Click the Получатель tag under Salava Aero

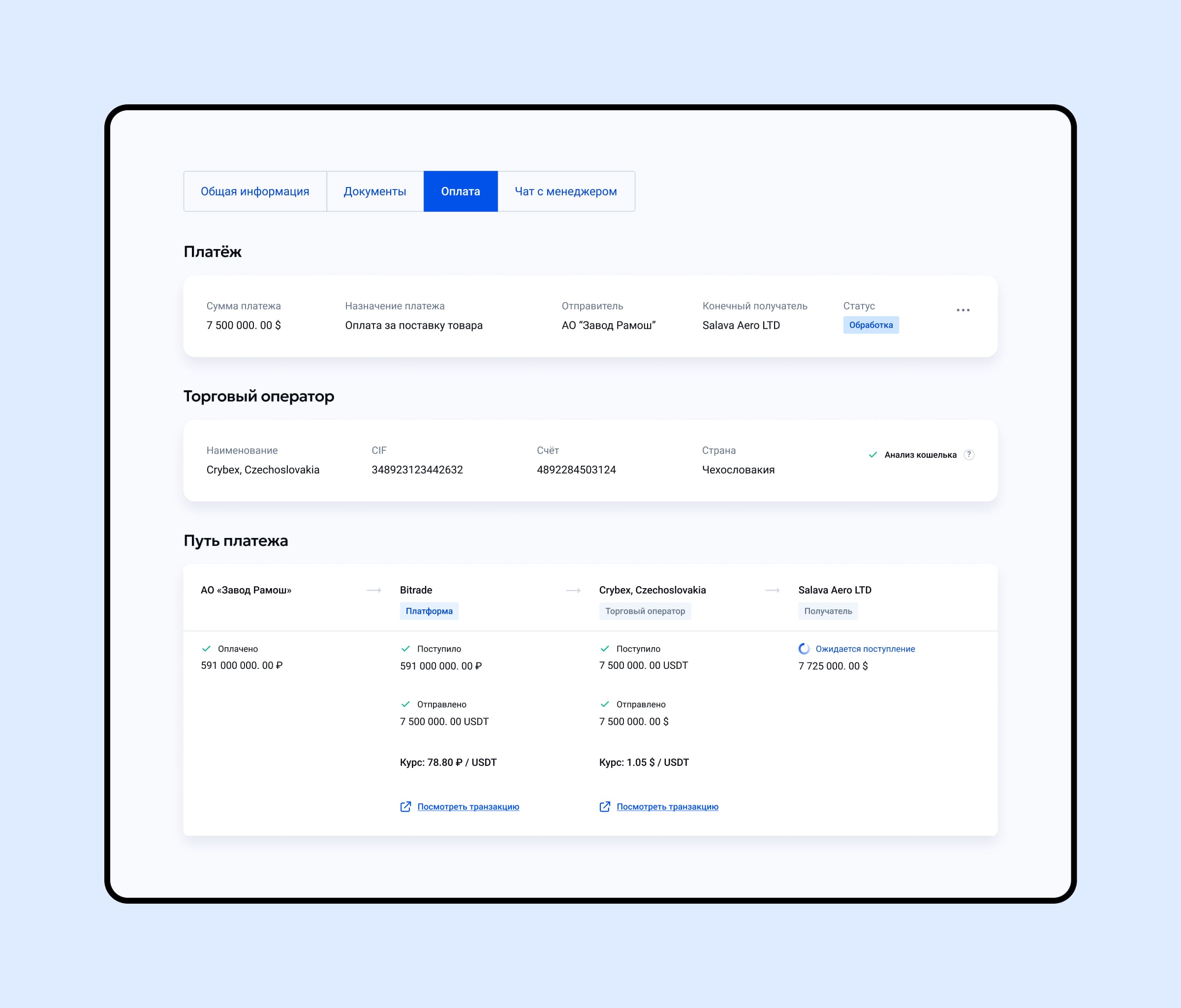(x=828, y=611)
